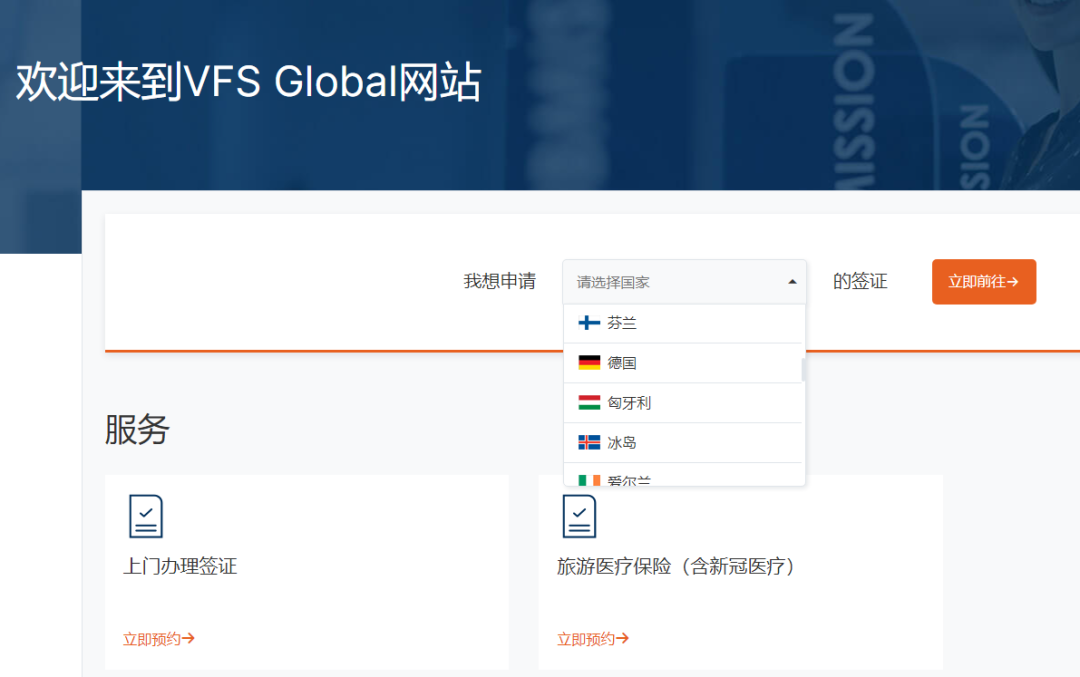1080x677 pixels.
Task: Click the 旅游医疗保险（含新冠医疗） service title
Action: (676, 566)
